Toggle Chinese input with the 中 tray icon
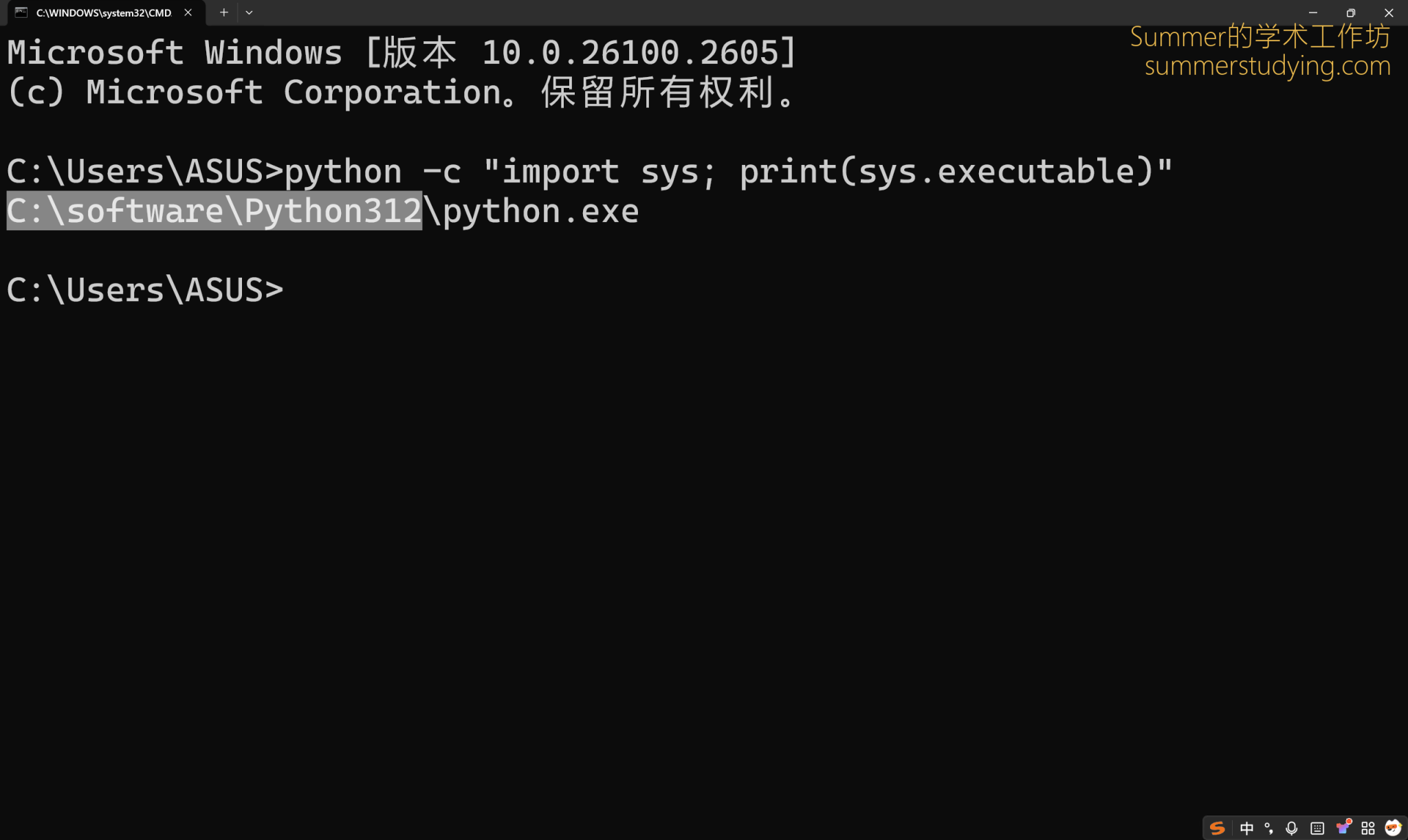Viewport: 1408px width, 840px height. click(x=1247, y=828)
